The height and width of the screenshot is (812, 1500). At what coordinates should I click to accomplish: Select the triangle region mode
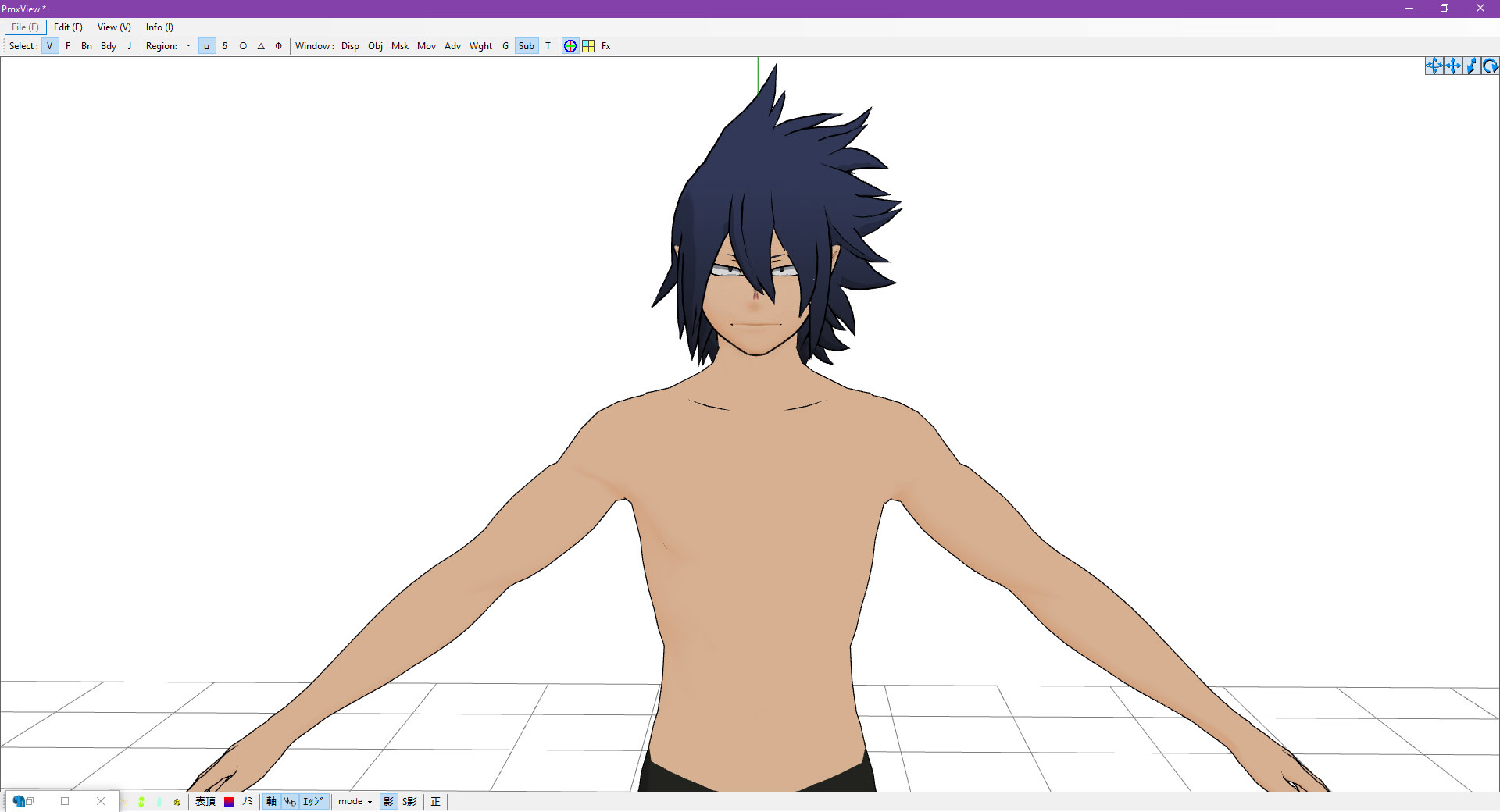click(261, 46)
